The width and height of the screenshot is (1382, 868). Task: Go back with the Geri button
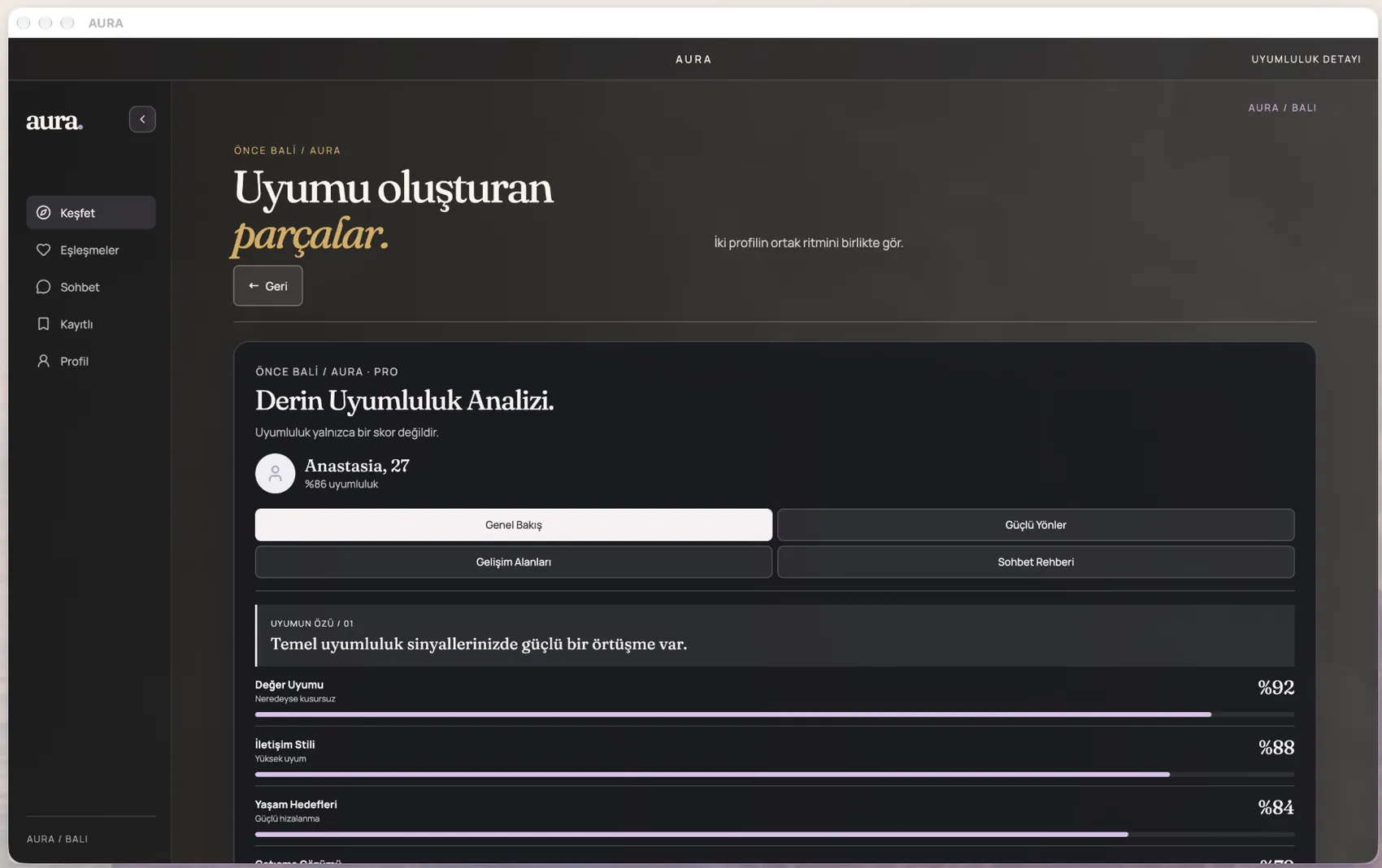click(x=267, y=286)
